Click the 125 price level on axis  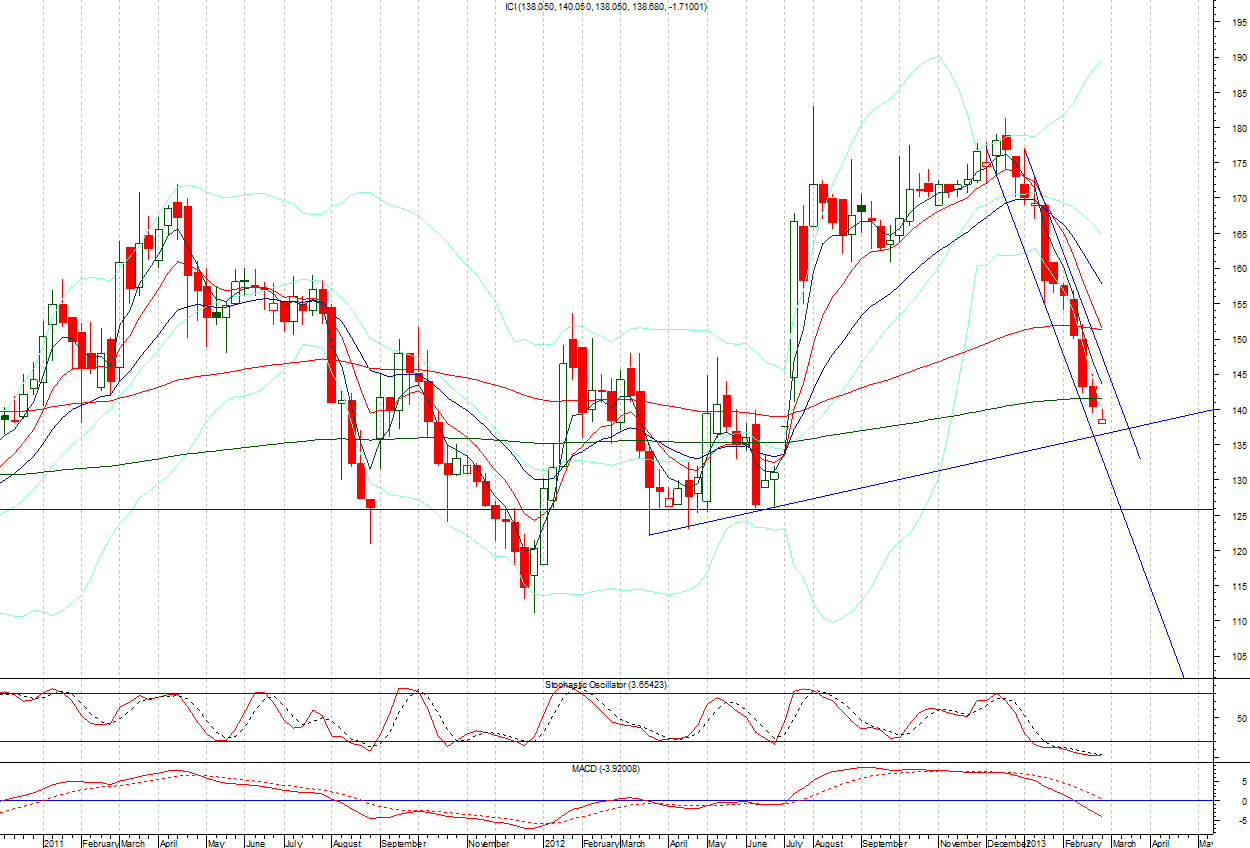[x=1238, y=516]
